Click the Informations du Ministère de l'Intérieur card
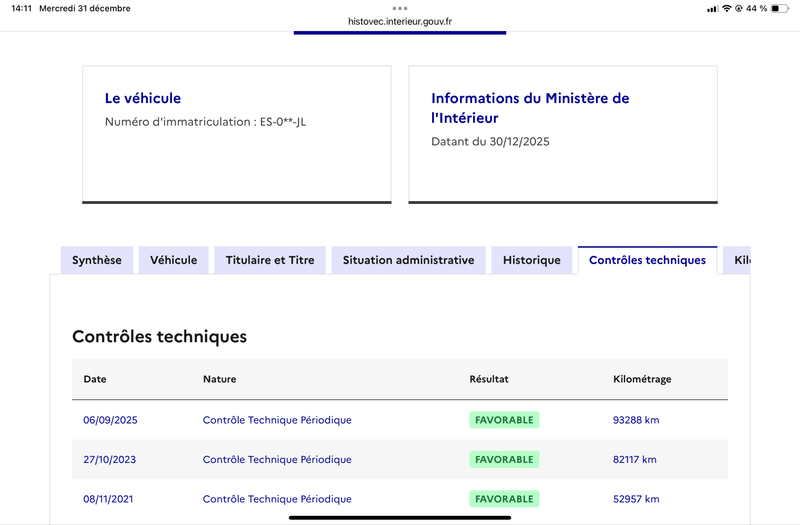 point(562,134)
